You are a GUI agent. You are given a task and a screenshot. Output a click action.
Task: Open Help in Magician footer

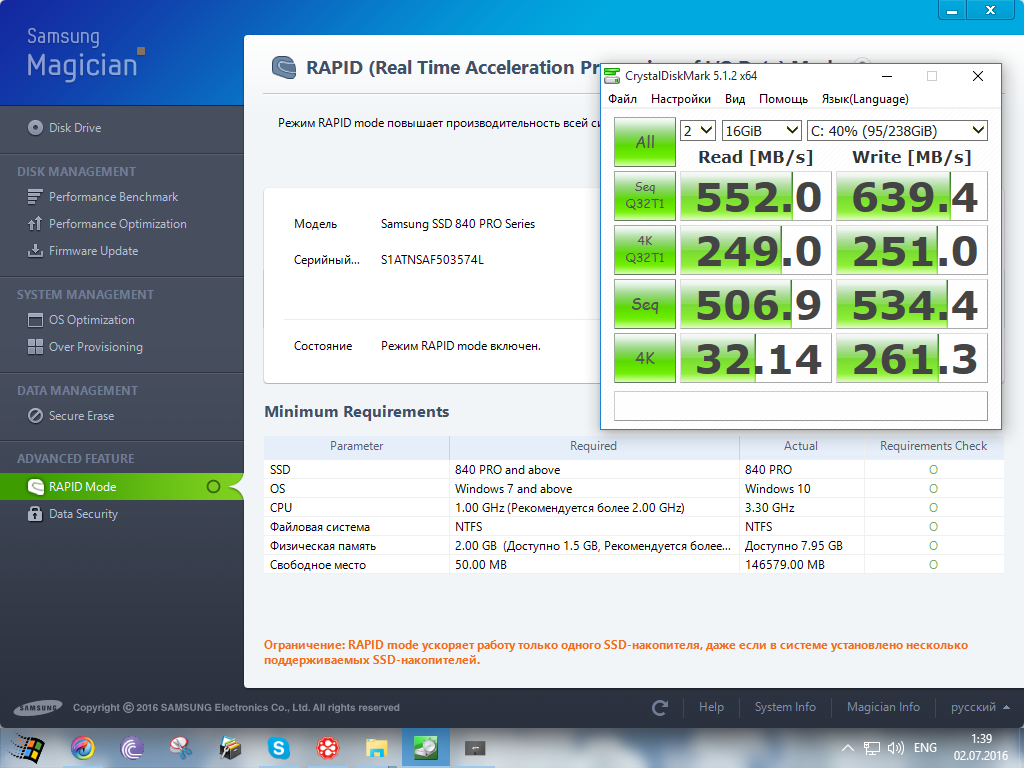711,707
